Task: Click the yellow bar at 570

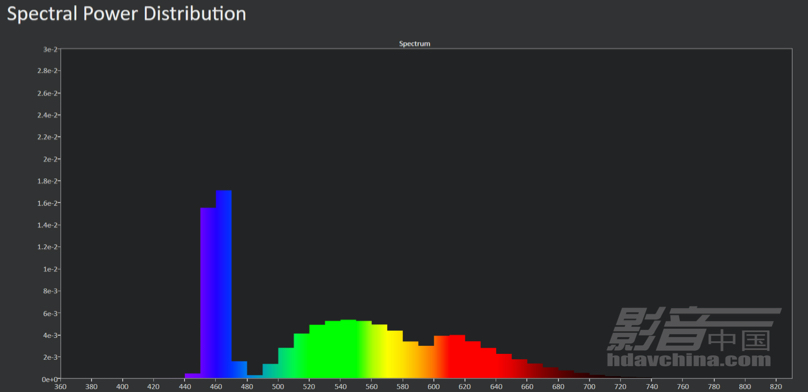Action: (x=395, y=354)
